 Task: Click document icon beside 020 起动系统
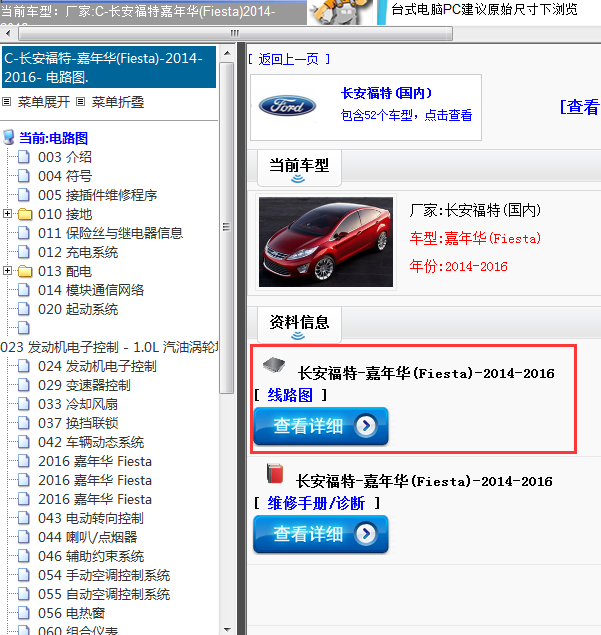(23, 309)
